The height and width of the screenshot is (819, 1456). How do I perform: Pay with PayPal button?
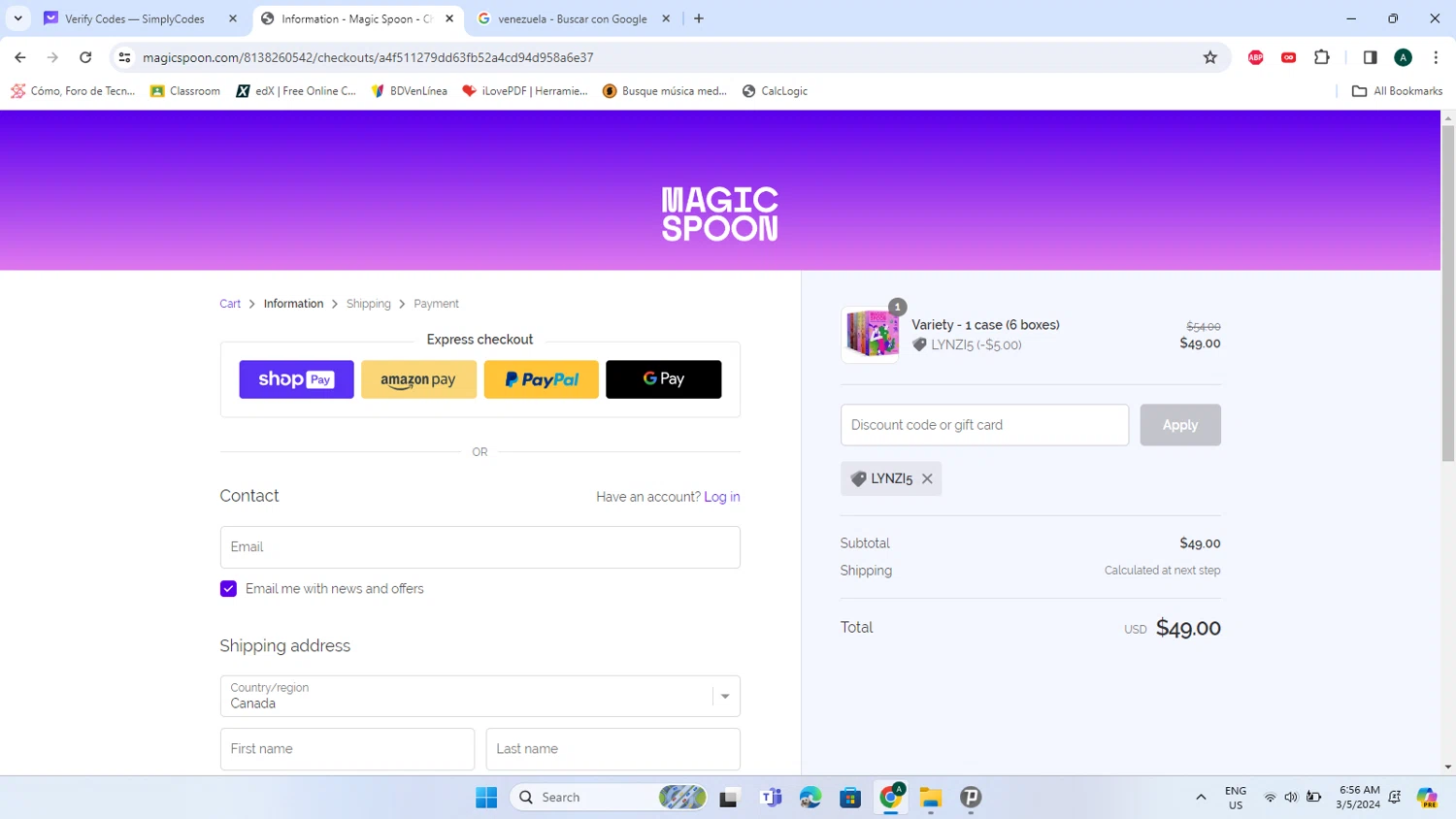[542, 379]
